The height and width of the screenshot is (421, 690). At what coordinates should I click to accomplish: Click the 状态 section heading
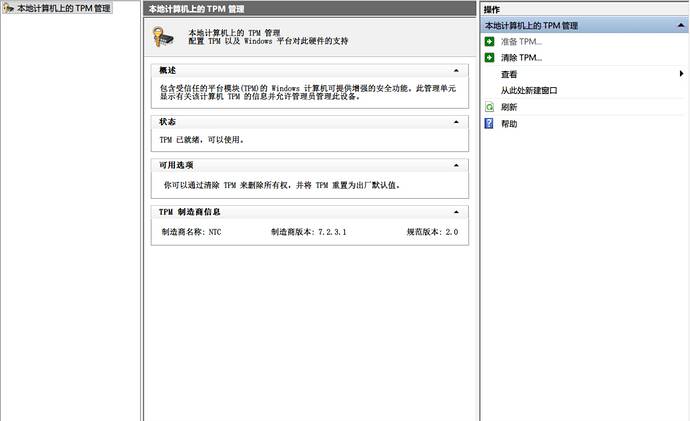pyautogui.click(x=168, y=122)
